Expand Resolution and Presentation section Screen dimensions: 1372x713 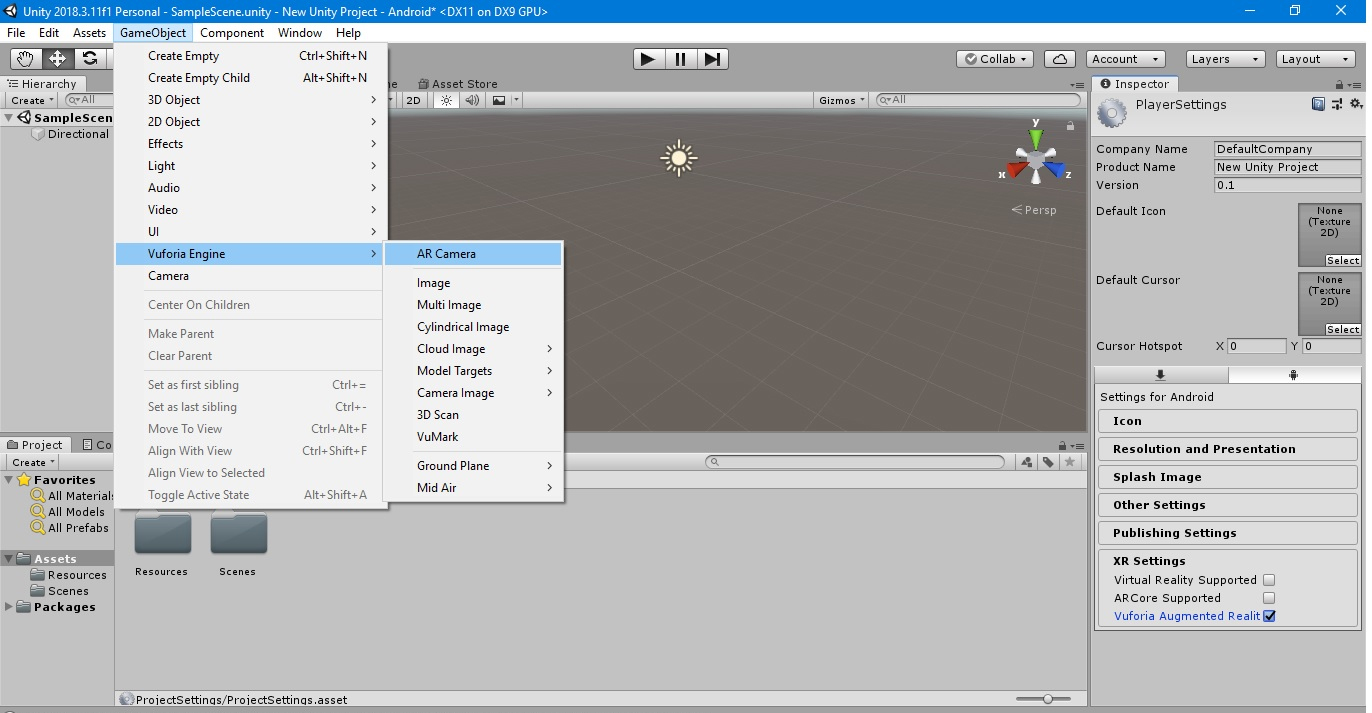click(x=1228, y=449)
